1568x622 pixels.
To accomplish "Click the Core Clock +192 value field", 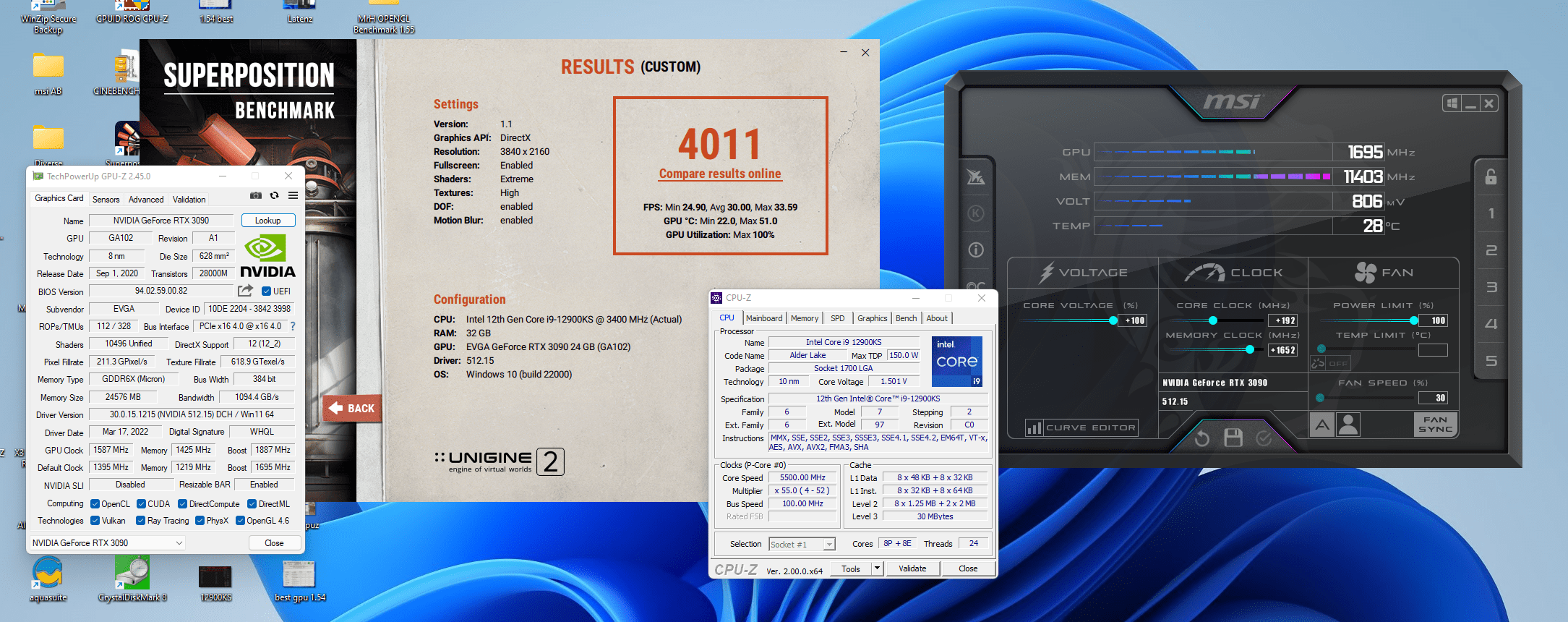I will tap(1283, 320).
